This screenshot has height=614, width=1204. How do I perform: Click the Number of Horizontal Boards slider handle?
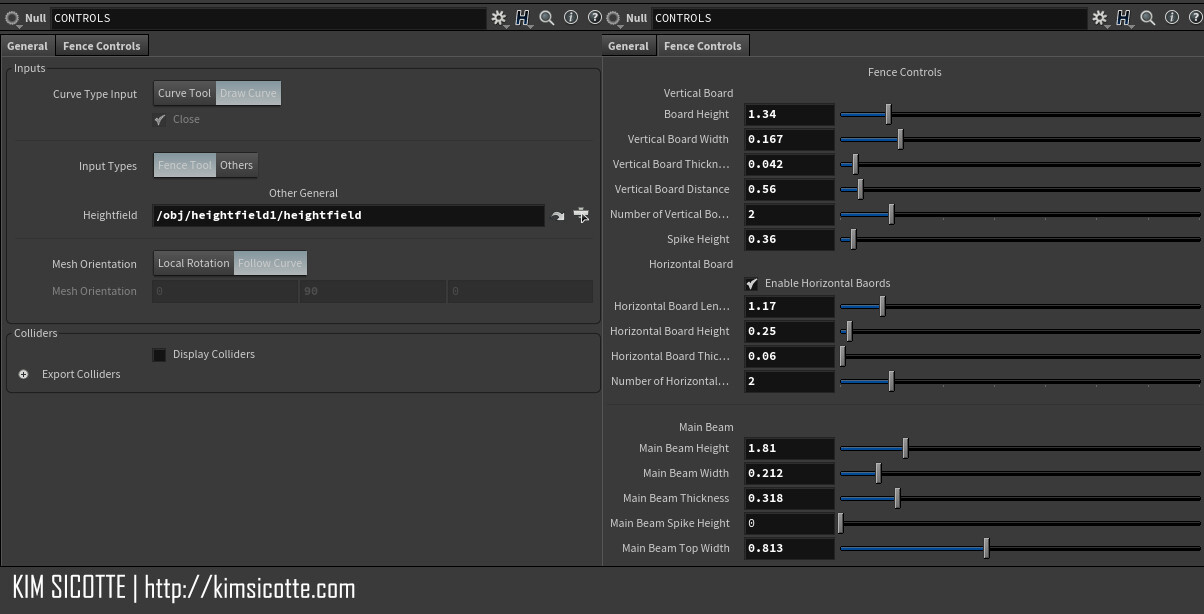point(891,381)
